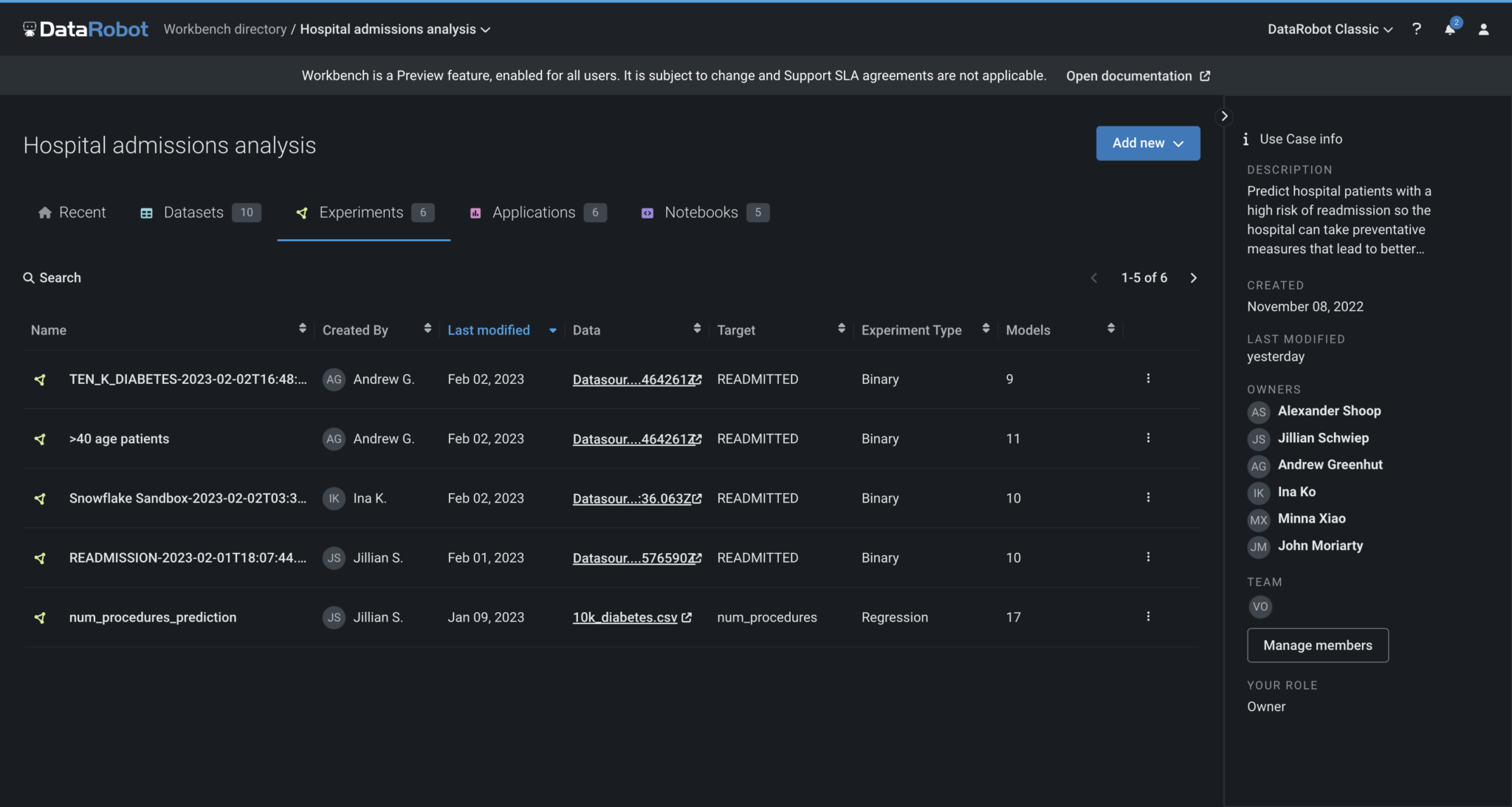This screenshot has height=807, width=1512.
Task: Open num_procedures_prediction experiment
Action: [153, 617]
